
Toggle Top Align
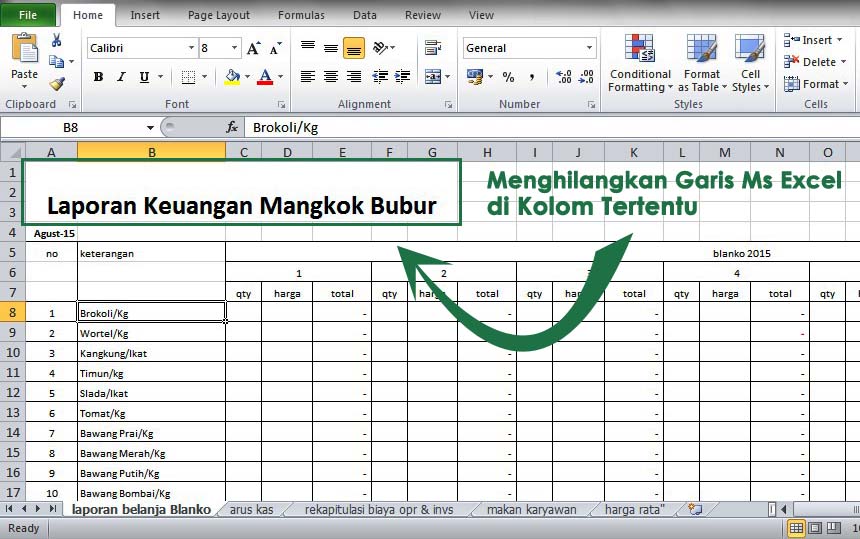[x=308, y=48]
